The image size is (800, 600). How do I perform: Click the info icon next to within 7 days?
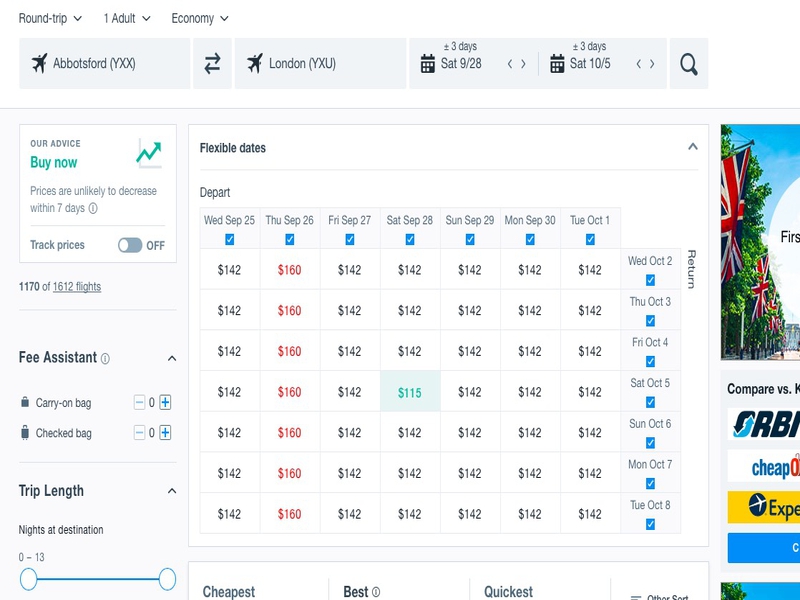(x=93, y=208)
